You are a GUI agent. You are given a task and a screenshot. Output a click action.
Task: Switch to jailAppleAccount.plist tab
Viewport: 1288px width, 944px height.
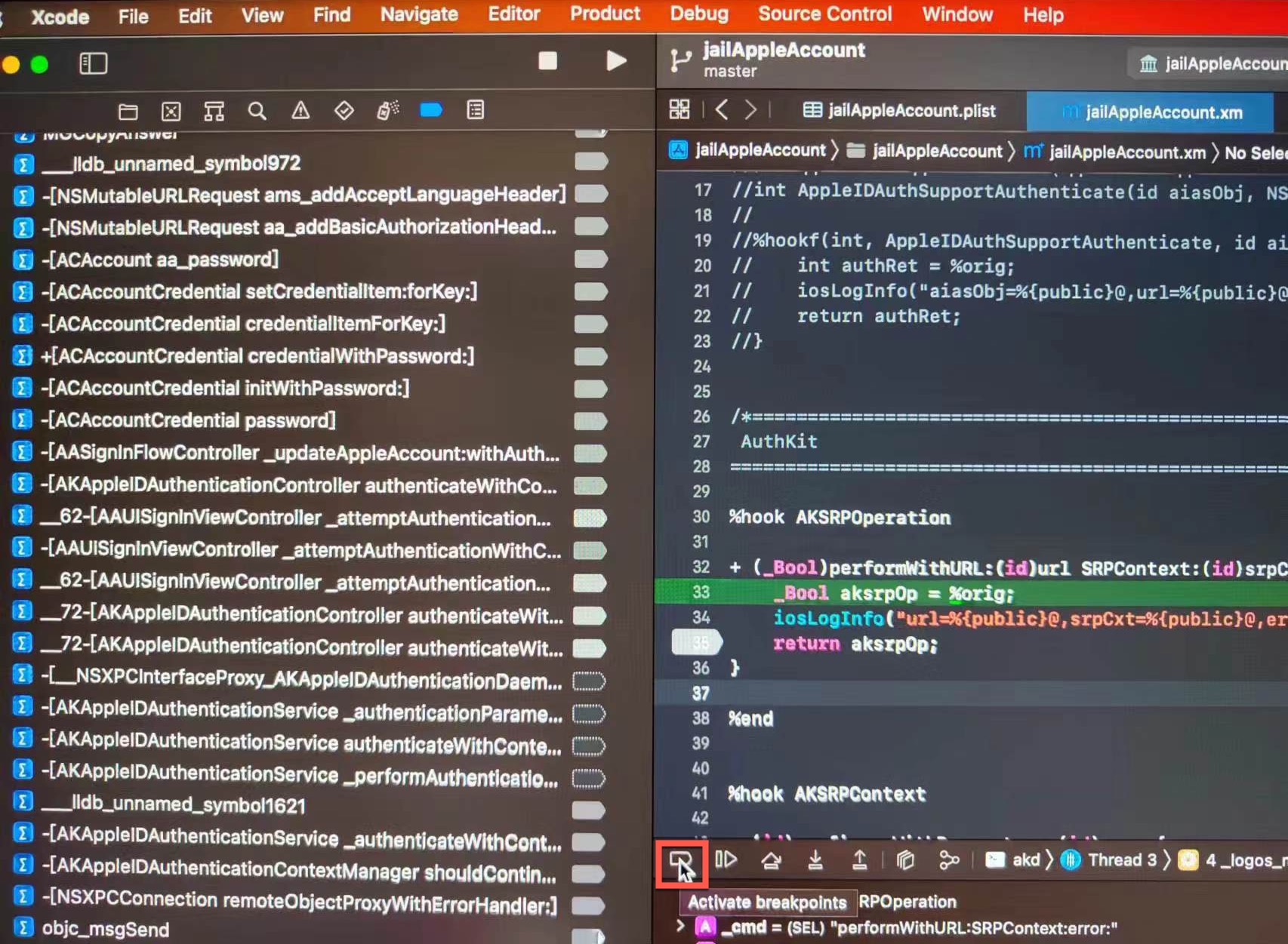(899, 111)
